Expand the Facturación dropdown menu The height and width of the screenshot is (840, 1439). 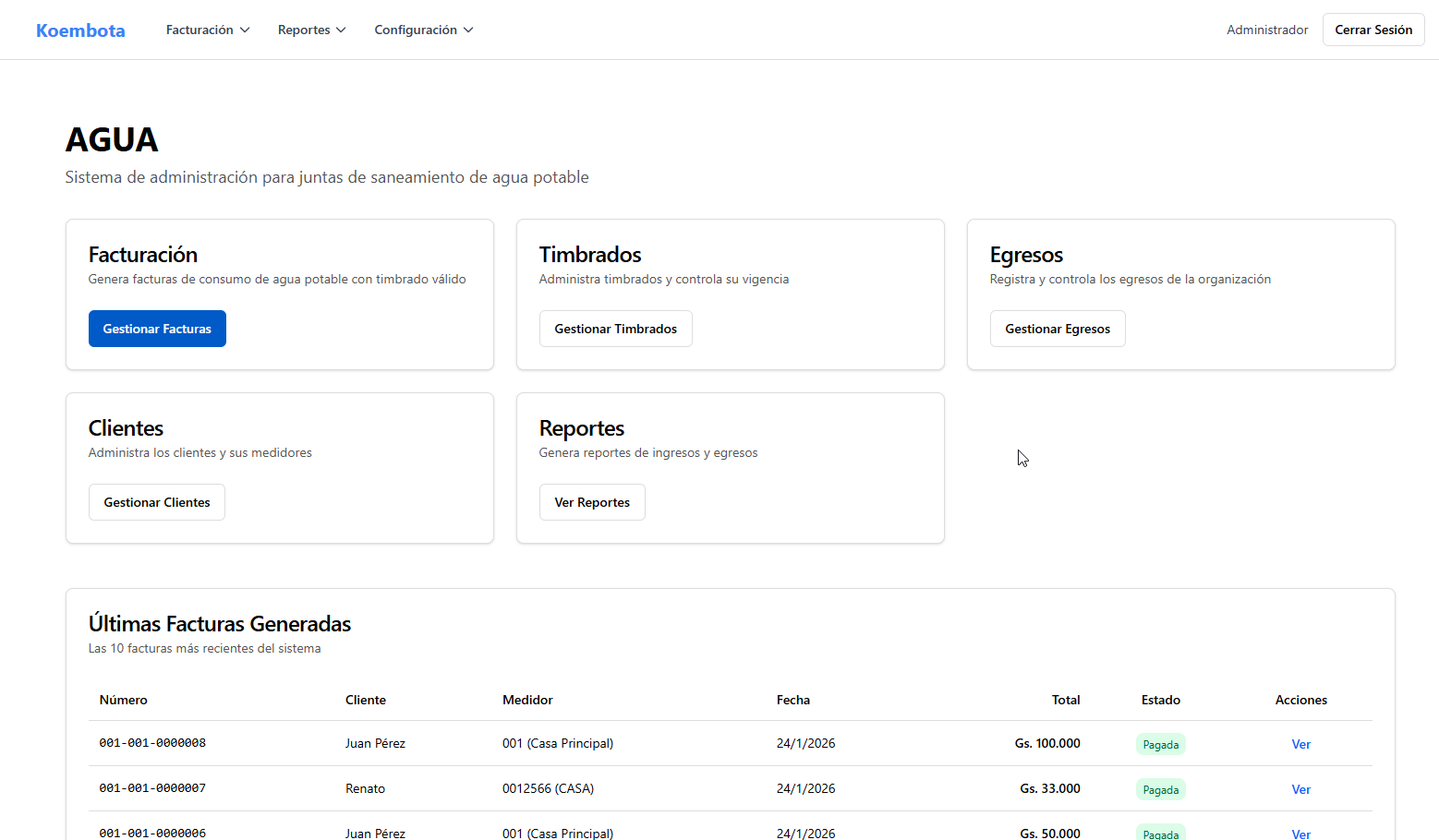click(x=207, y=30)
